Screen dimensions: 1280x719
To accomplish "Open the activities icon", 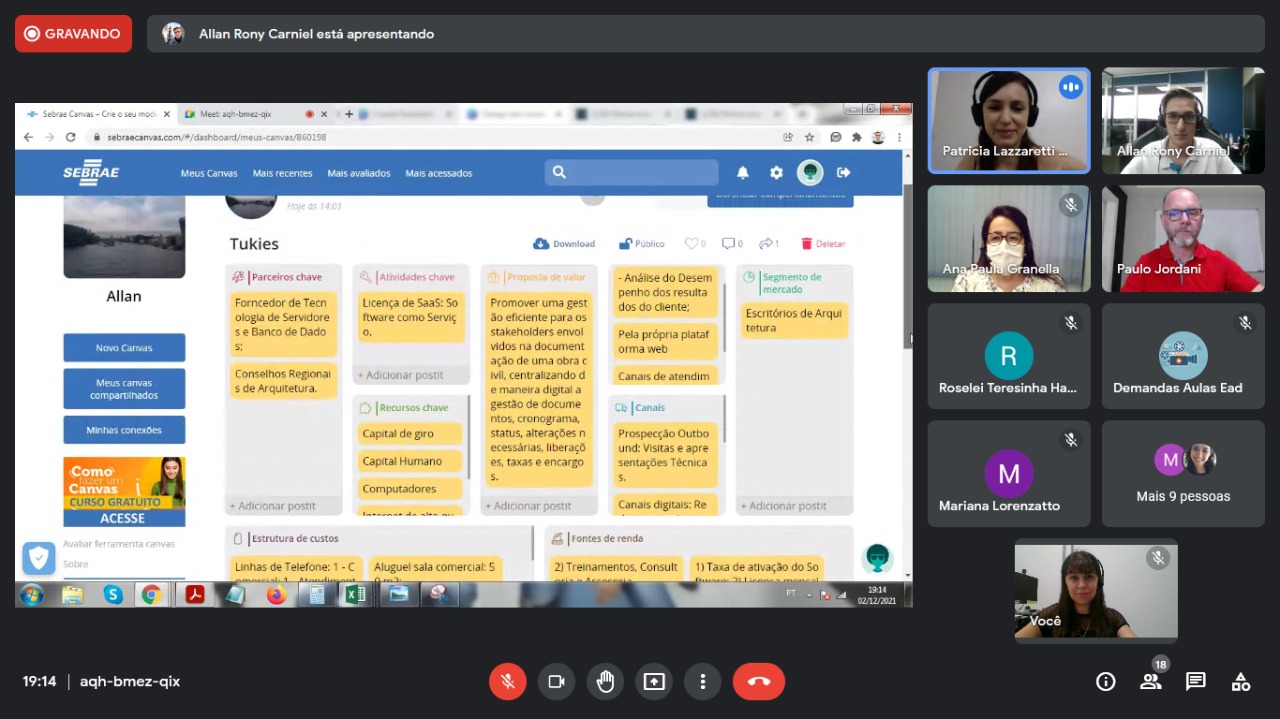I will (x=1240, y=681).
